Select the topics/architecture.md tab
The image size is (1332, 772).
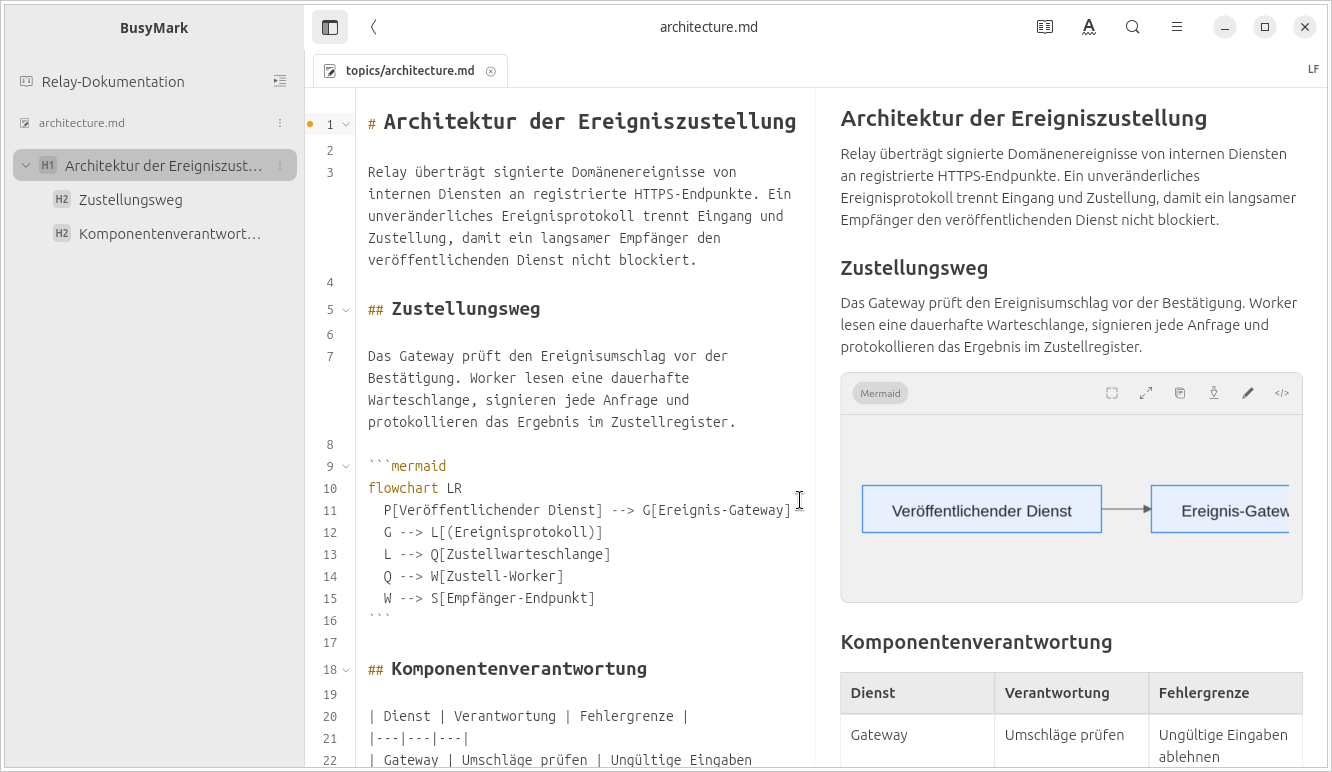tap(410, 71)
